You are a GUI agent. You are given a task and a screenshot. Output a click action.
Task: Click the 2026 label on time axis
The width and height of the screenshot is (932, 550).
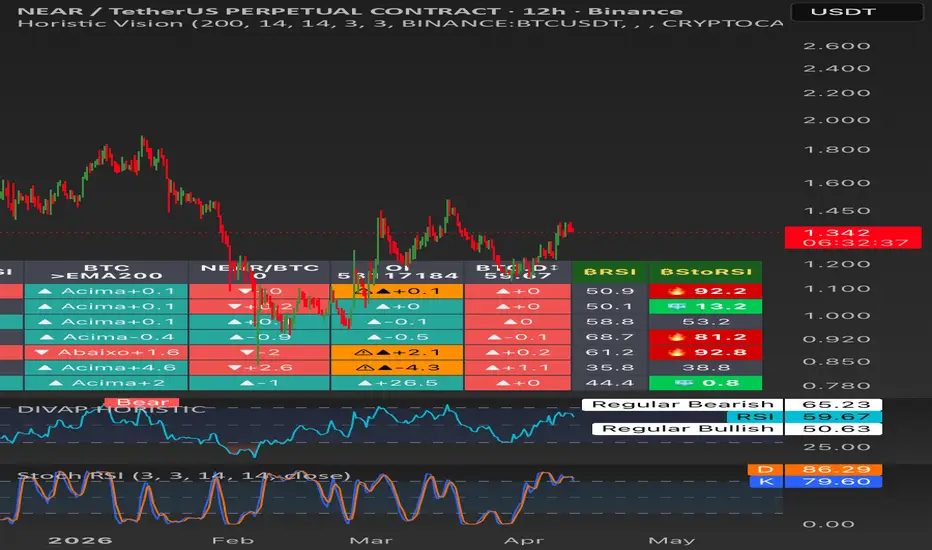(80, 540)
